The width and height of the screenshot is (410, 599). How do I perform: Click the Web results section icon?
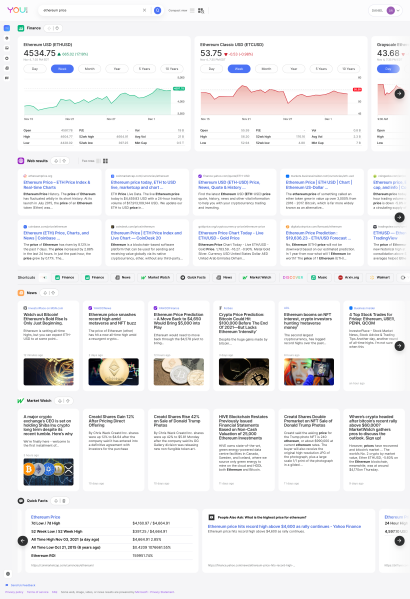pyautogui.click(x=21, y=161)
